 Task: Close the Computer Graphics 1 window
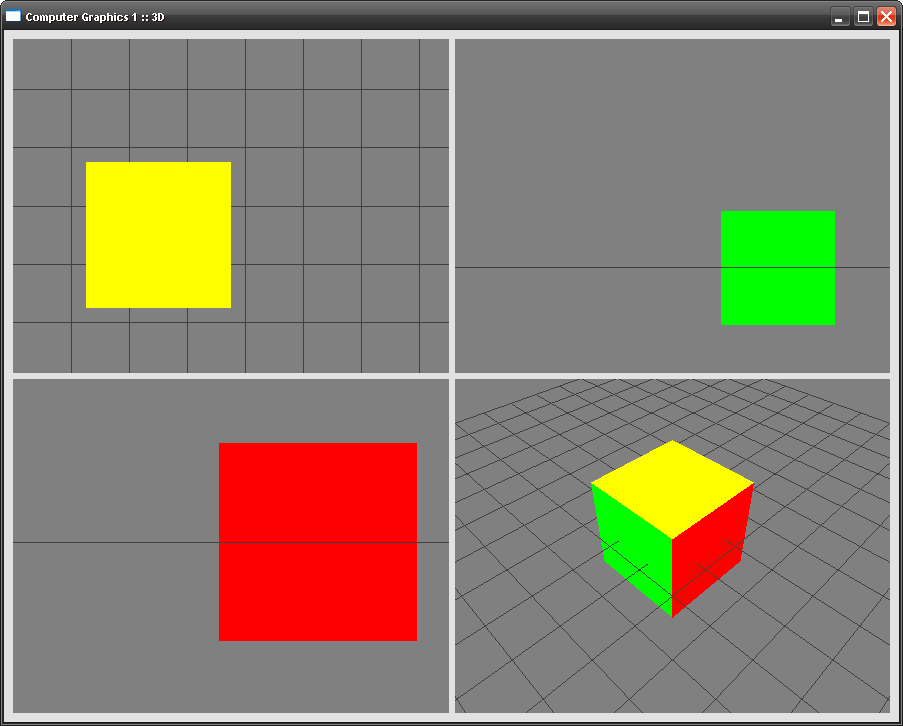(886, 17)
